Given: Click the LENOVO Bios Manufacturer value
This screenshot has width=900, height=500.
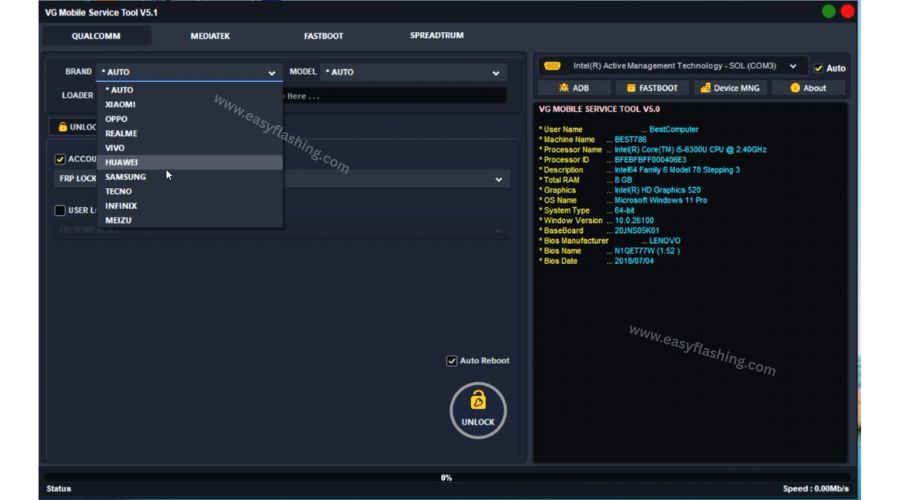Looking at the screenshot, I should [665, 241].
